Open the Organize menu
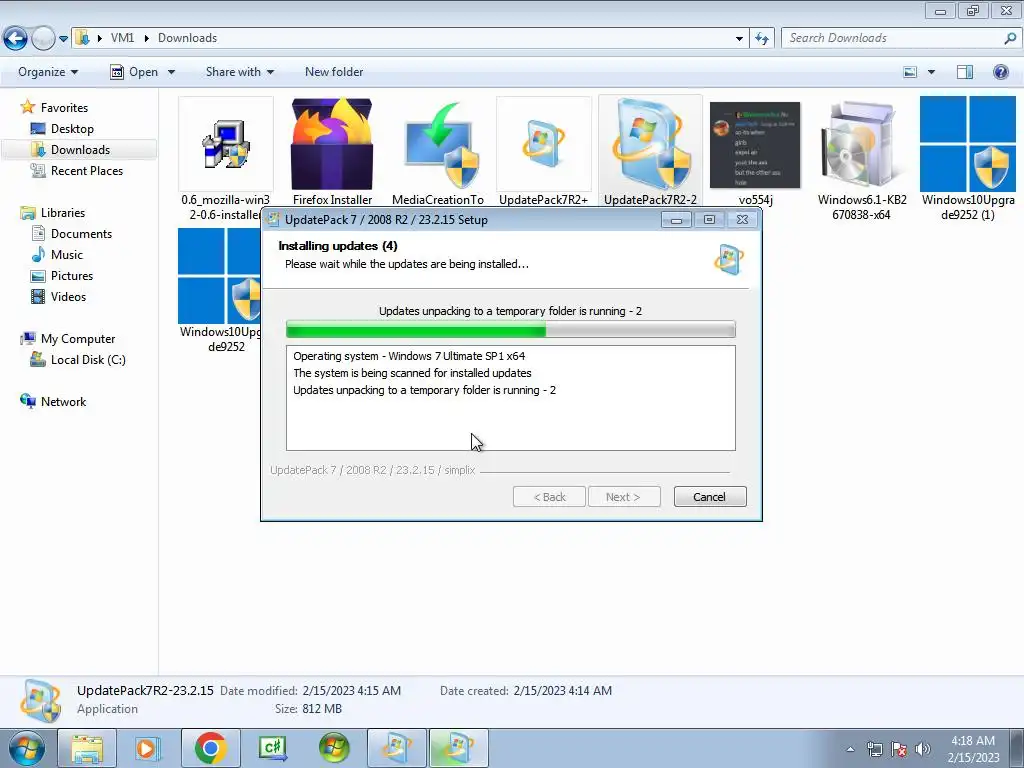The image size is (1024, 768). coord(48,72)
